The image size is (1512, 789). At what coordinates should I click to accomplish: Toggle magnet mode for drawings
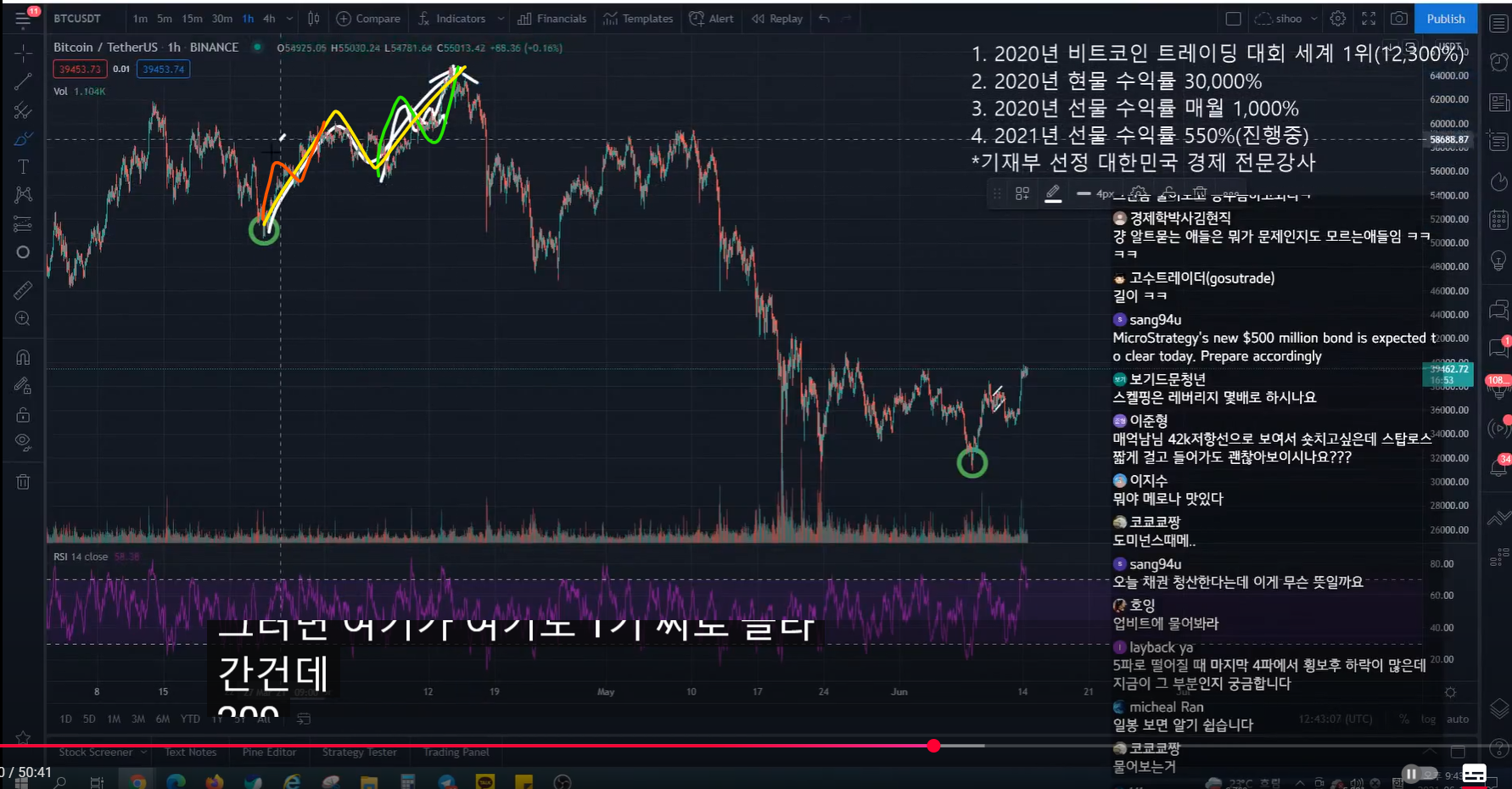point(23,357)
